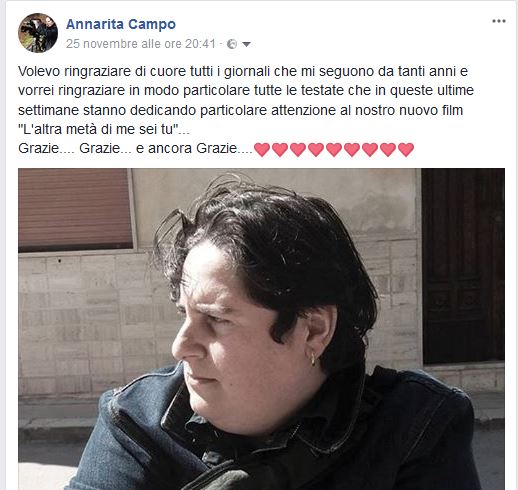Viewport: 518px width, 490px height.
Task: Click the brown window shutter in photo
Action: (x=76, y=209)
